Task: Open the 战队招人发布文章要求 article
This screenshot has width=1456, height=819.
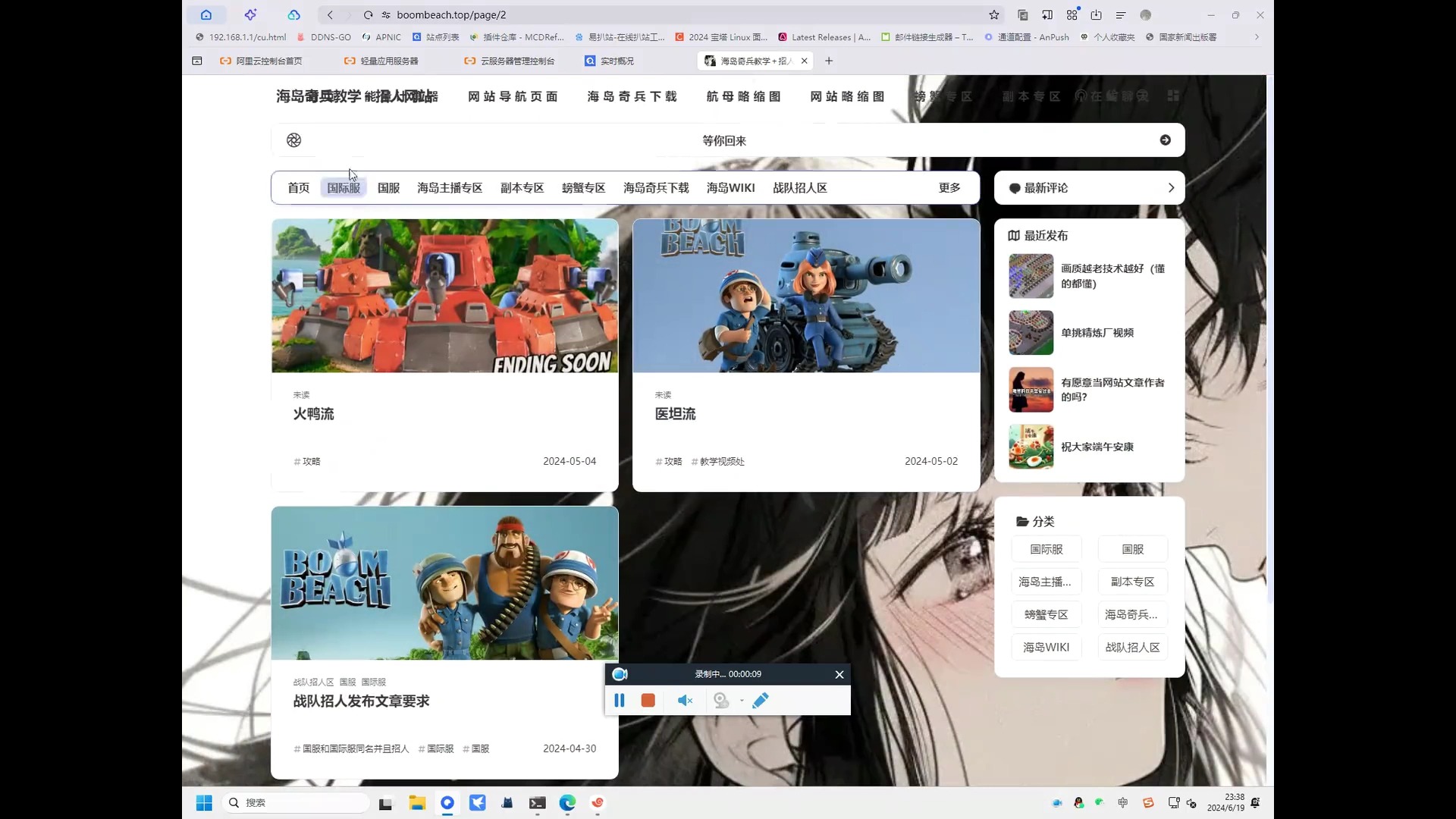Action: coord(362,701)
